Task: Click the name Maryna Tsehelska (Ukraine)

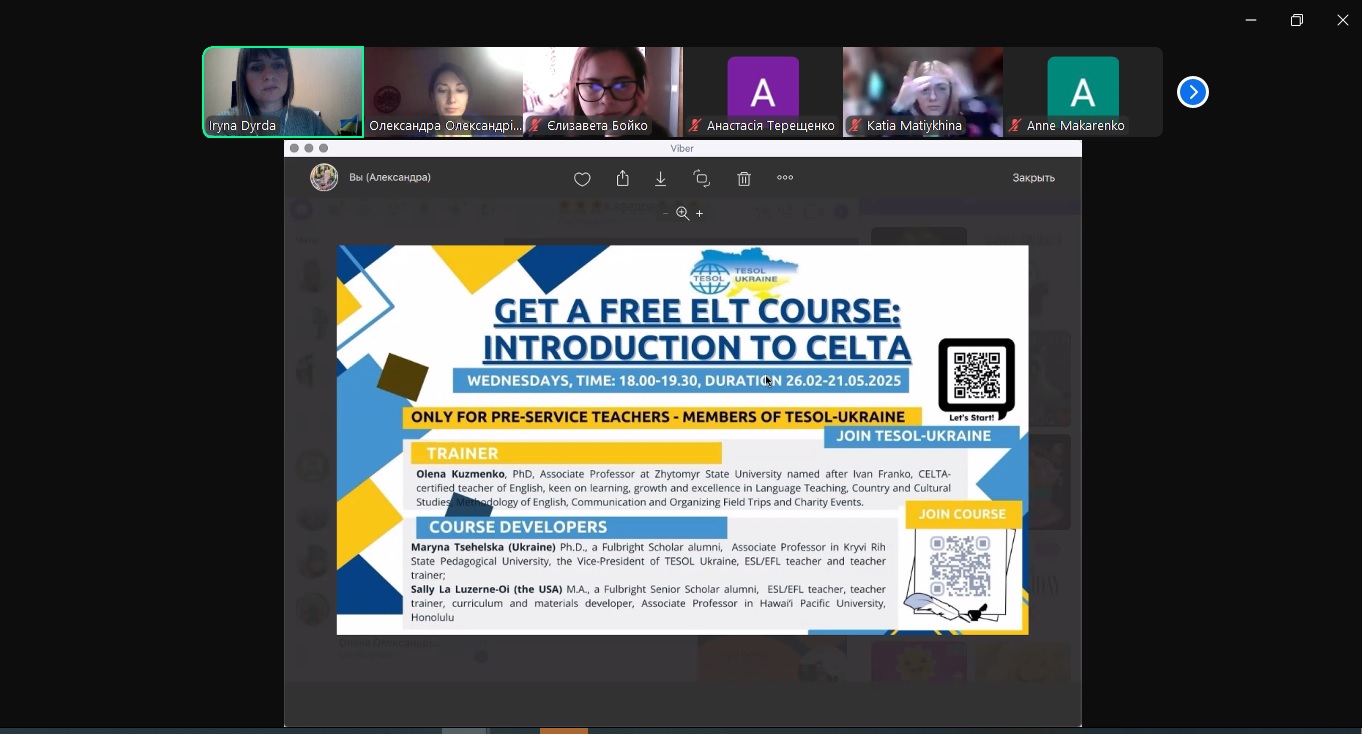Action: [483, 547]
